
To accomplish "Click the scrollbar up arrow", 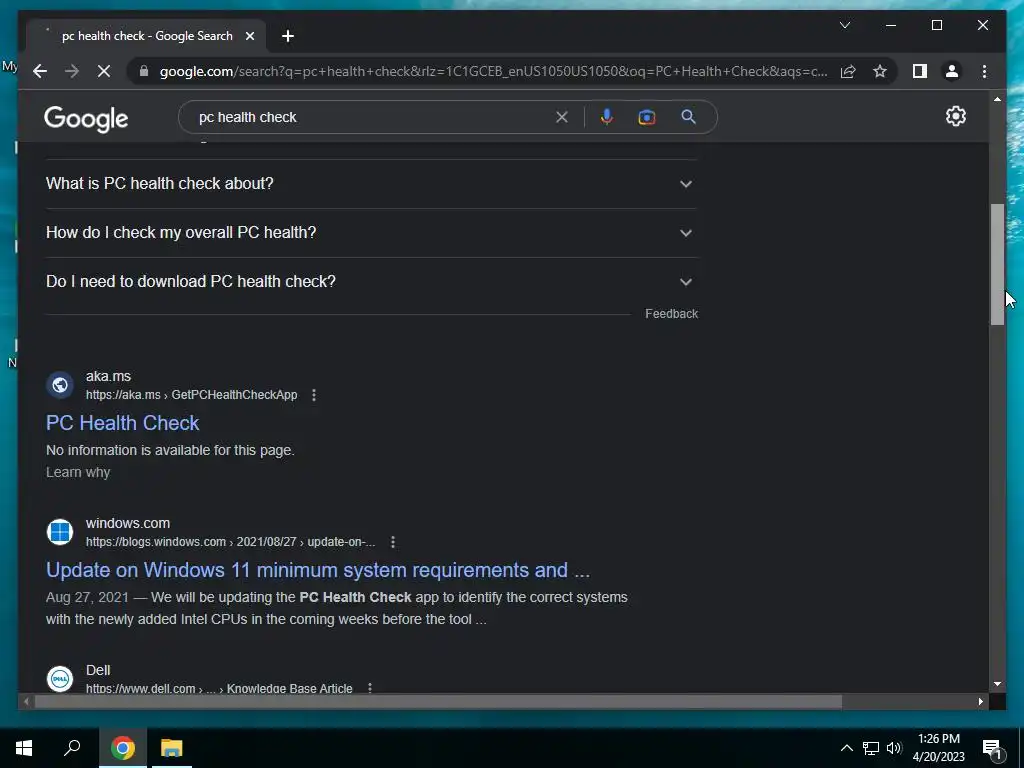I will [997, 99].
